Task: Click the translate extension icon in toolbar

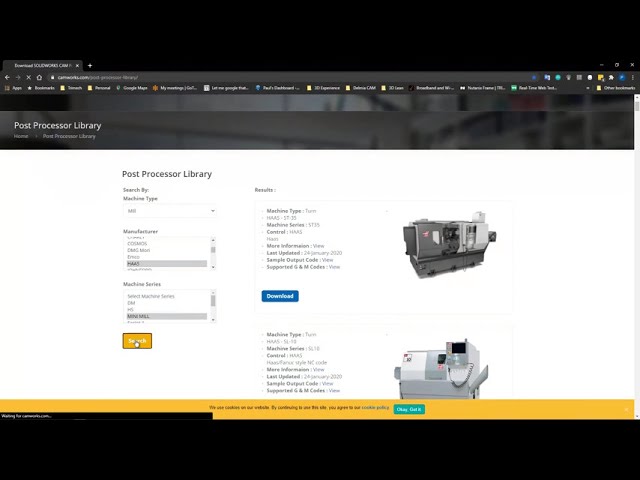Action: pos(547,77)
